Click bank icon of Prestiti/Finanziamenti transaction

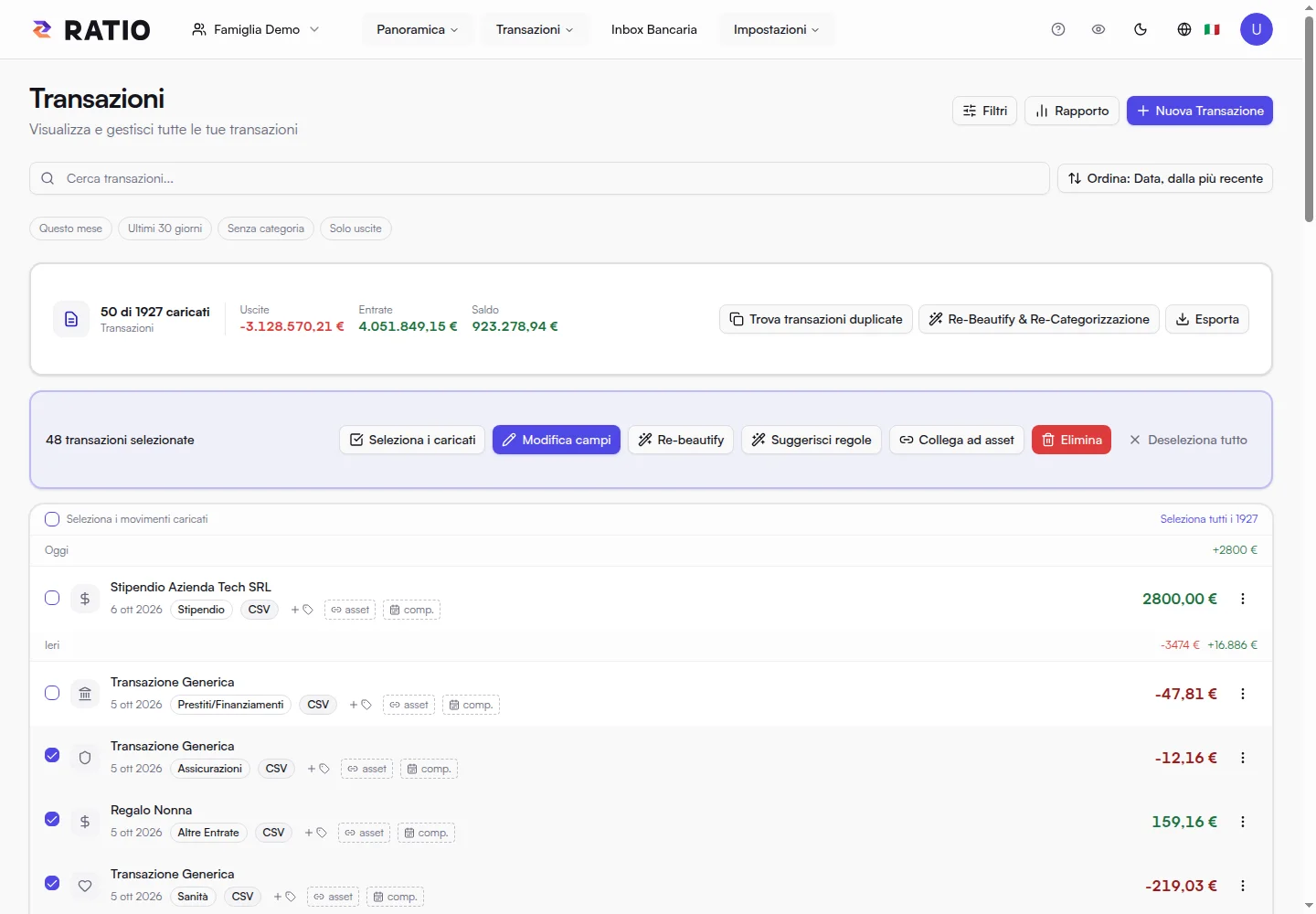[85, 694]
